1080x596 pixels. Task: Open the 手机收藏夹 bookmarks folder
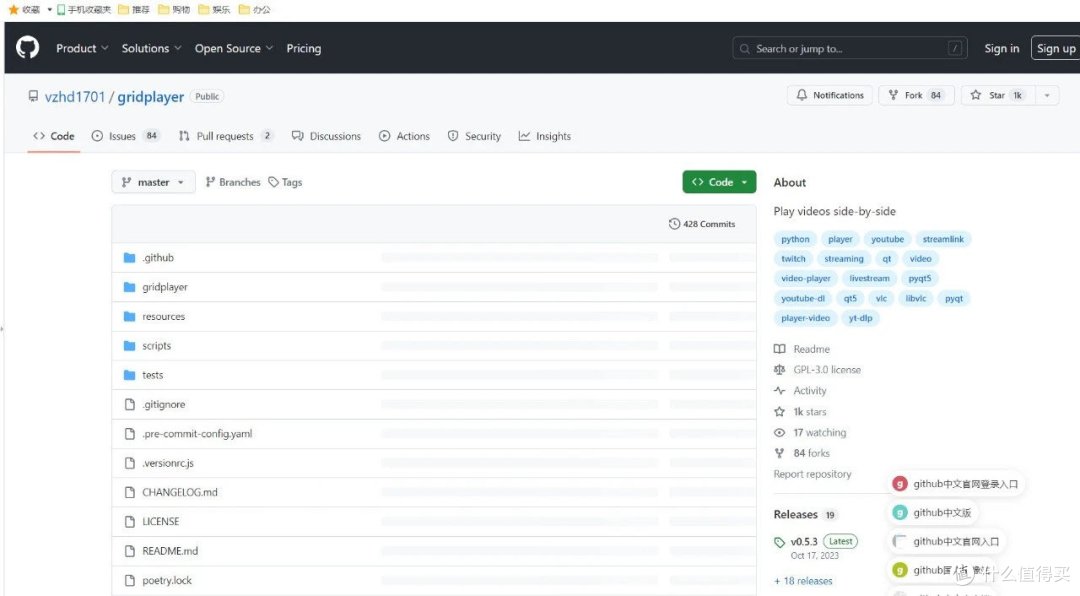84,10
